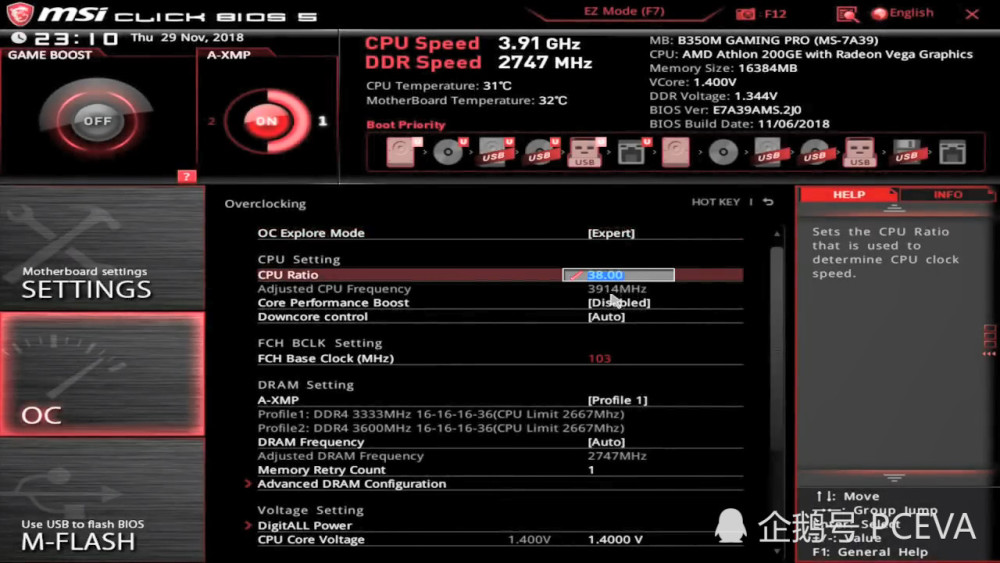Close the BIOS with the X icon
This screenshot has height=563, width=1000.
pyautogui.click(x=971, y=13)
